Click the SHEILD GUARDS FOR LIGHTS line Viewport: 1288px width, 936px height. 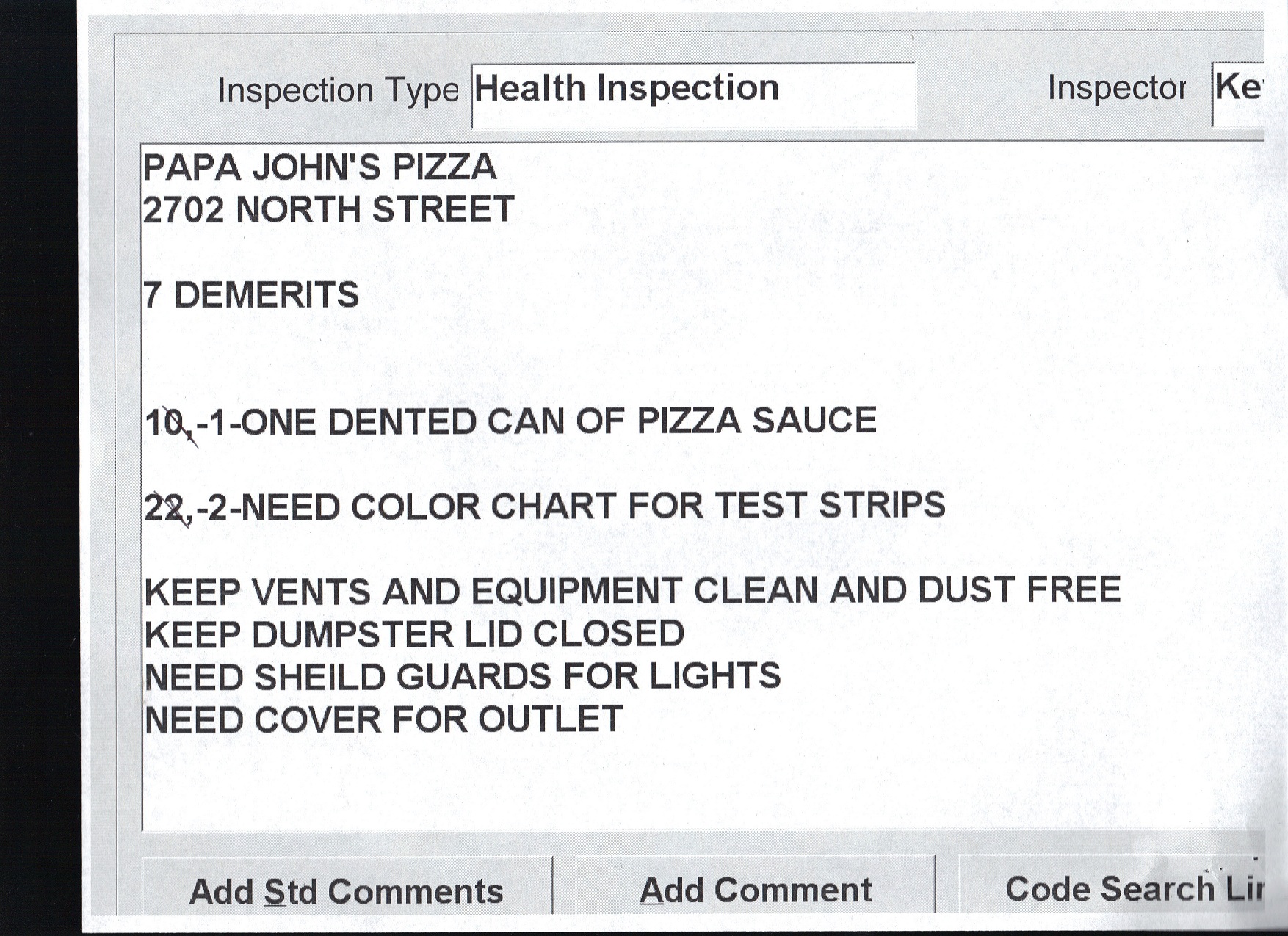[x=463, y=677]
